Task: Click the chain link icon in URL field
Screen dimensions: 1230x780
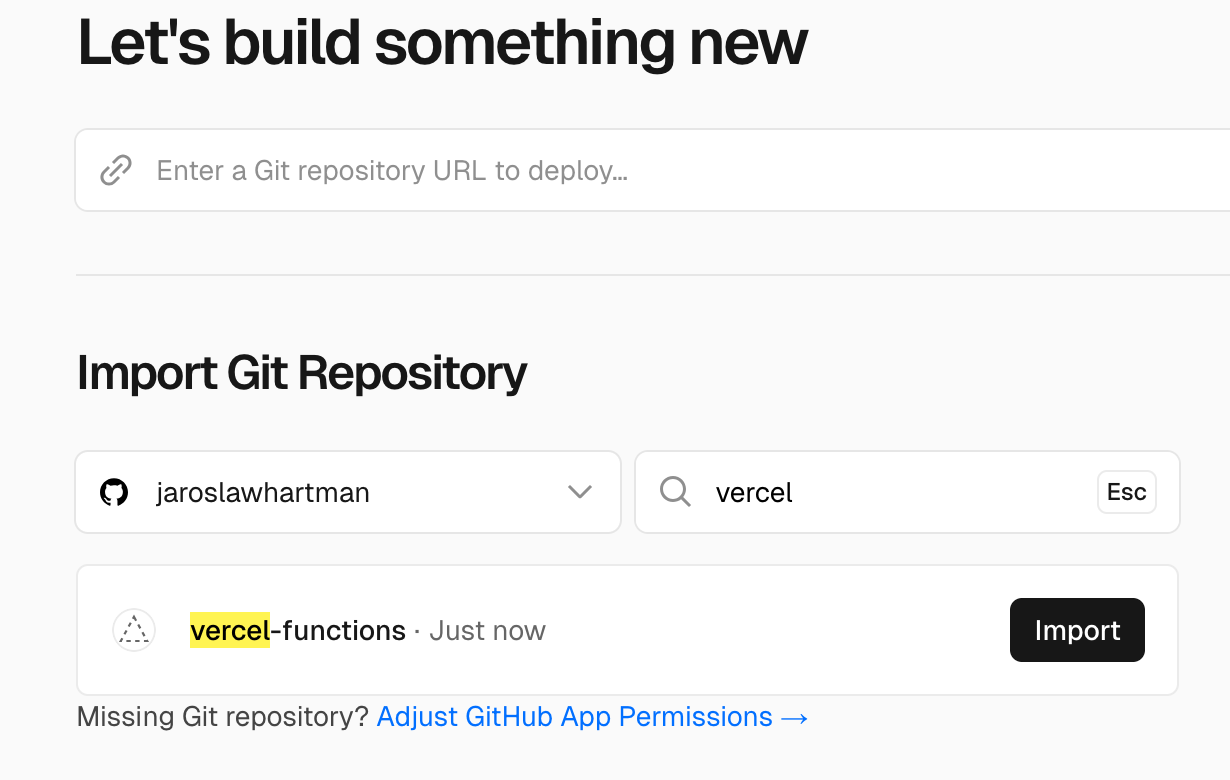Action: coord(116,171)
